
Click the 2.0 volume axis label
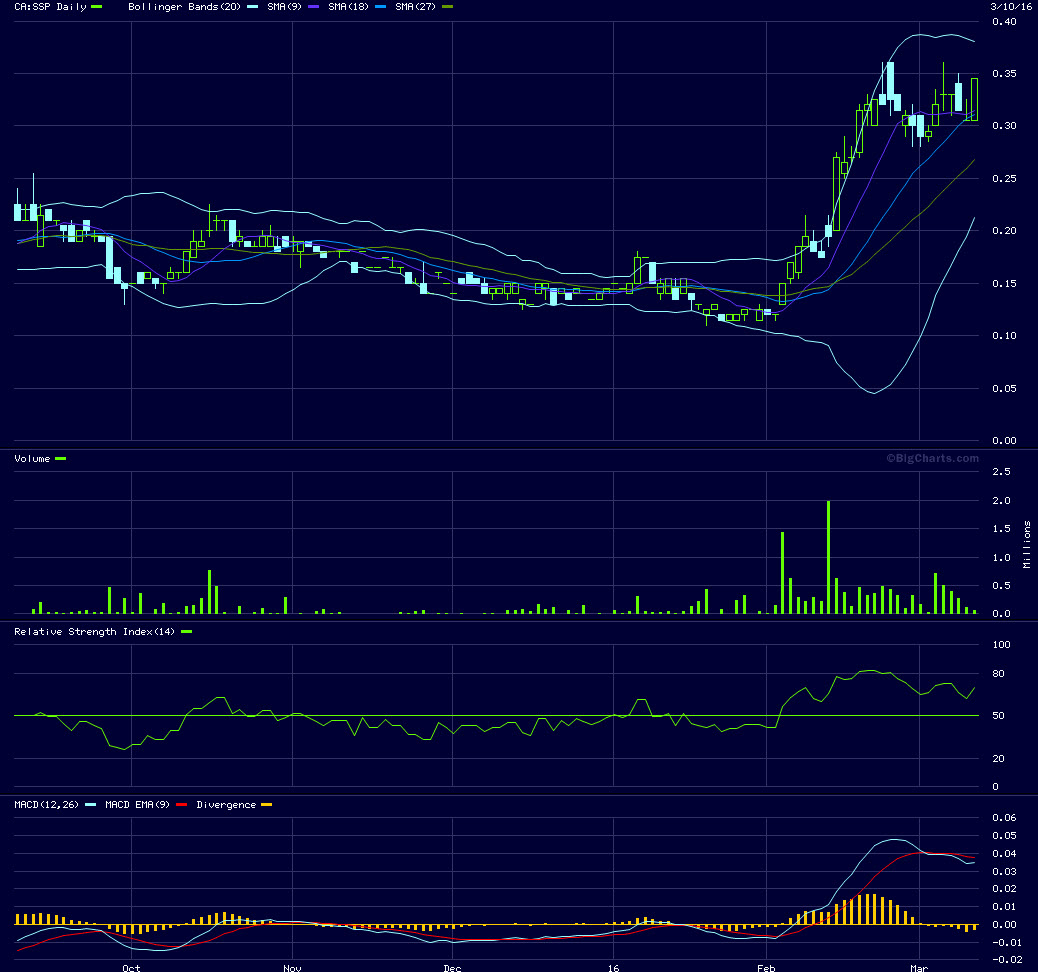(x=1002, y=501)
